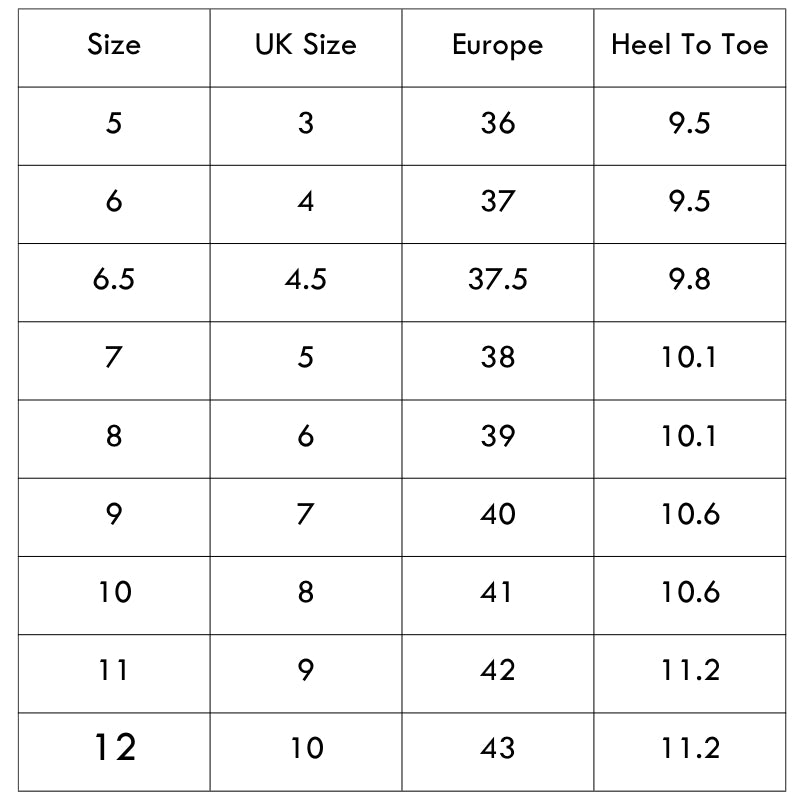Select the "Europe" column header

pyautogui.click(x=497, y=45)
